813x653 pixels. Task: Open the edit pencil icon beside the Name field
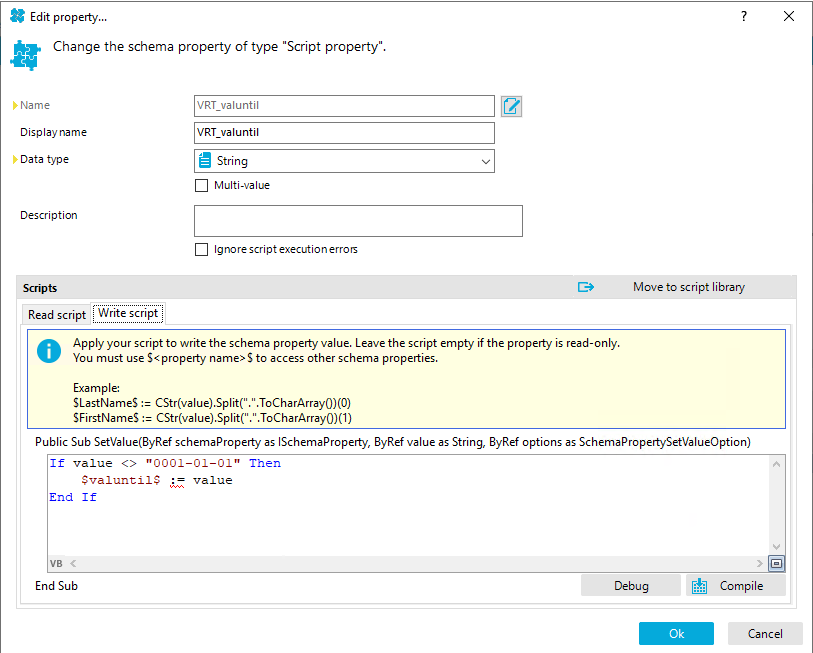point(511,106)
